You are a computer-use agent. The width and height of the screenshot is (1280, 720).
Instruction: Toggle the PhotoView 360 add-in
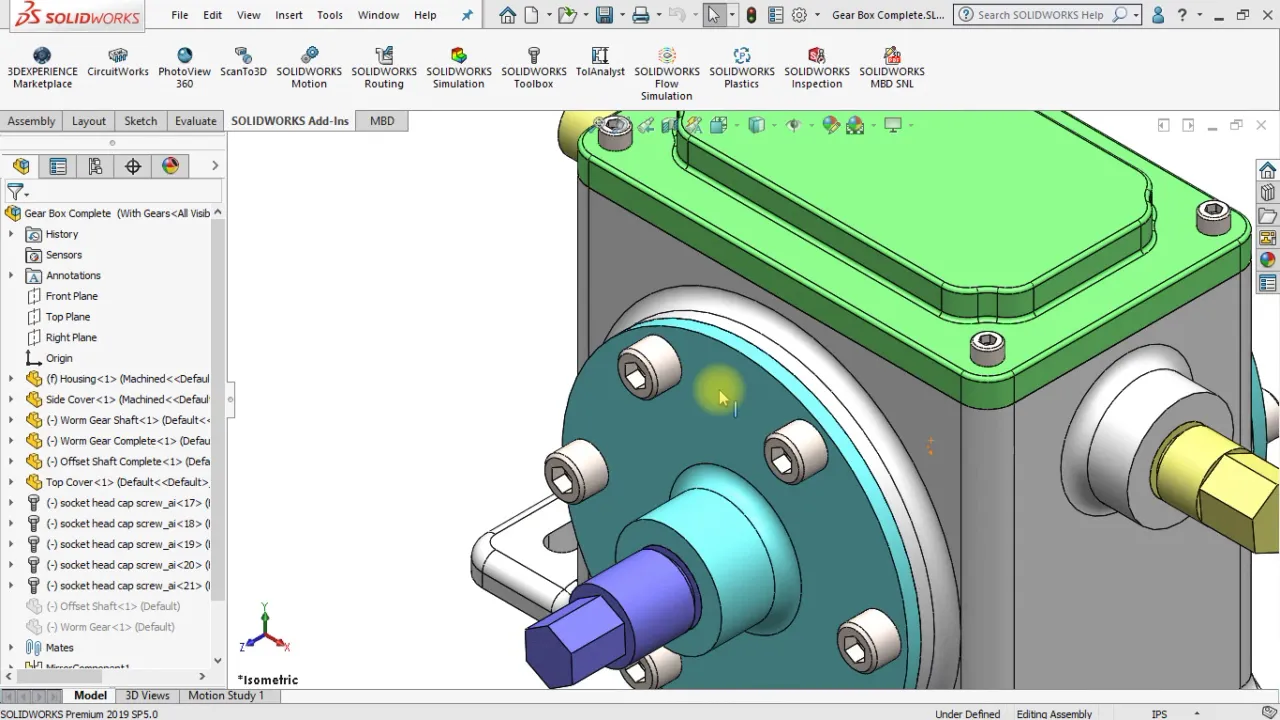tap(184, 68)
